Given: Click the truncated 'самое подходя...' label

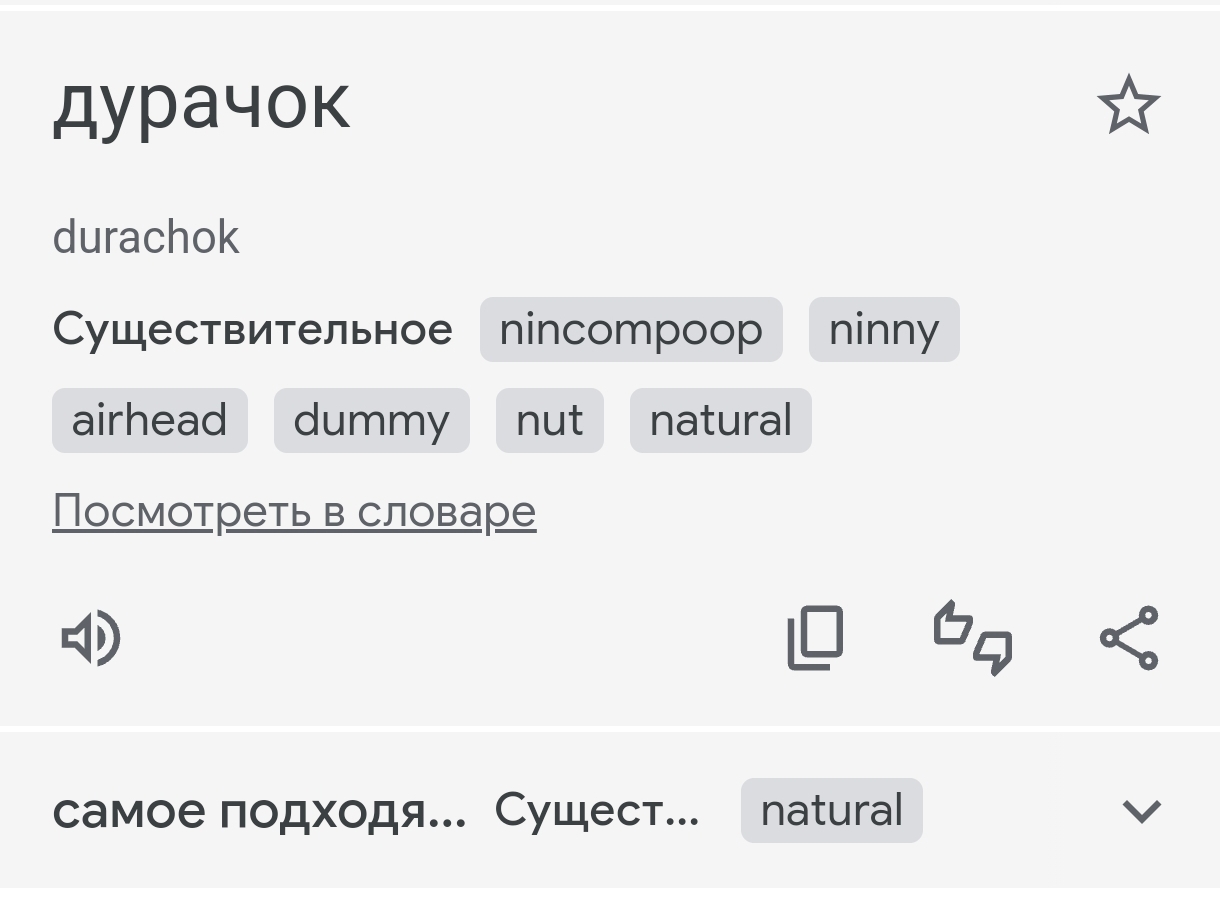Looking at the screenshot, I should pos(259,811).
